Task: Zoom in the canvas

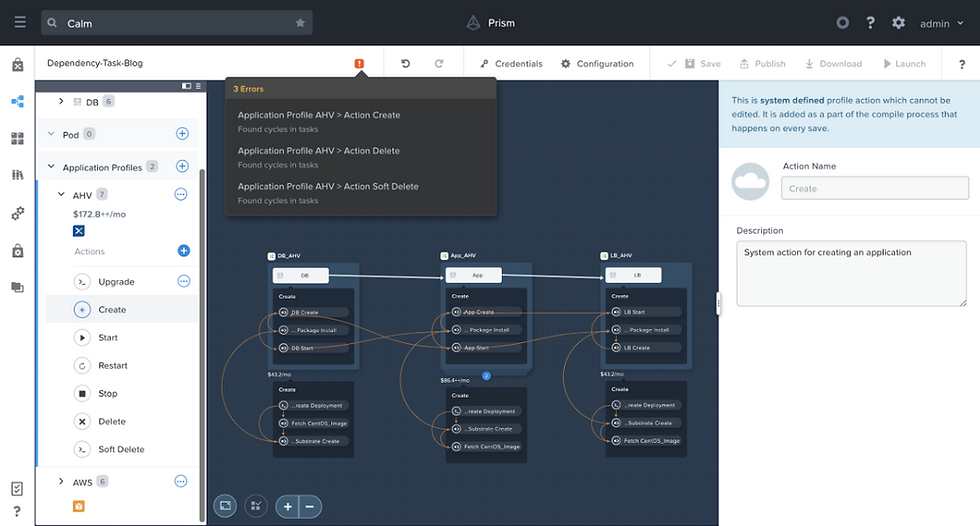Action: (288, 507)
